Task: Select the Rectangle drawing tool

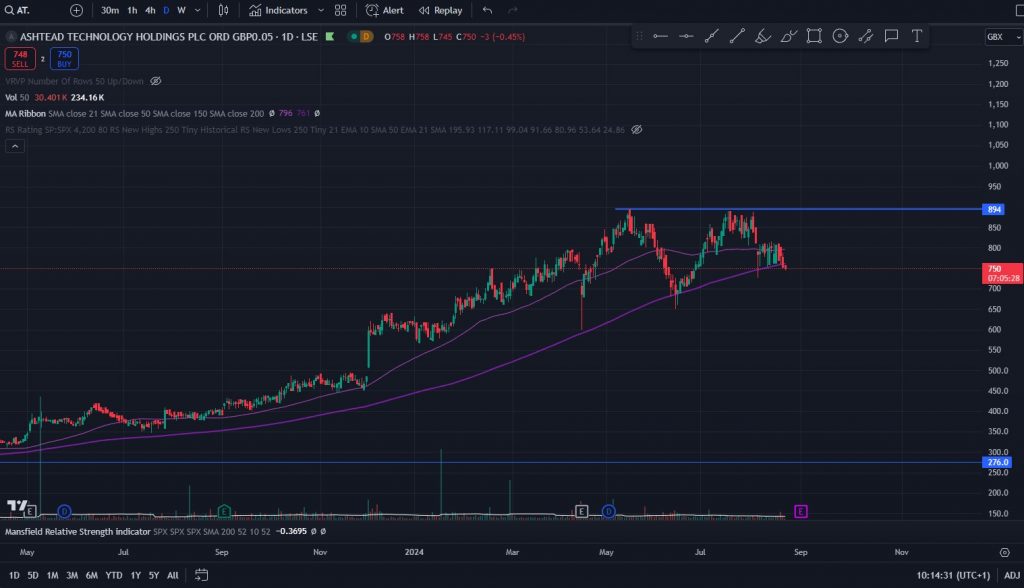Action: pyautogui.click(x=814, y=36)
